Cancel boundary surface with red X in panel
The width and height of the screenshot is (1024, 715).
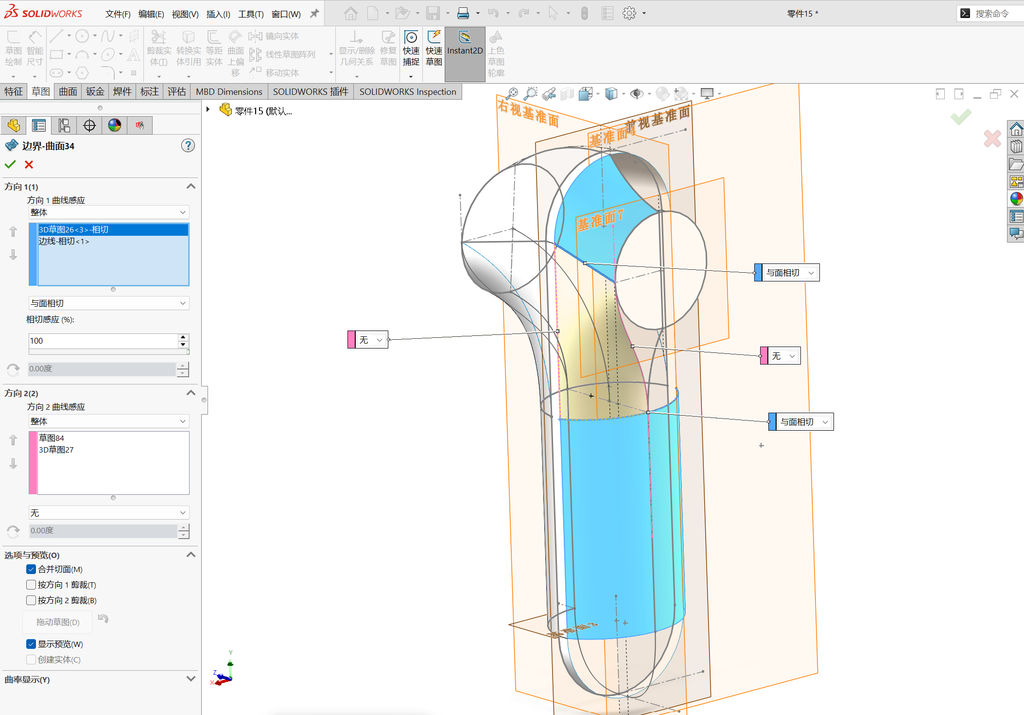(29, 165)
